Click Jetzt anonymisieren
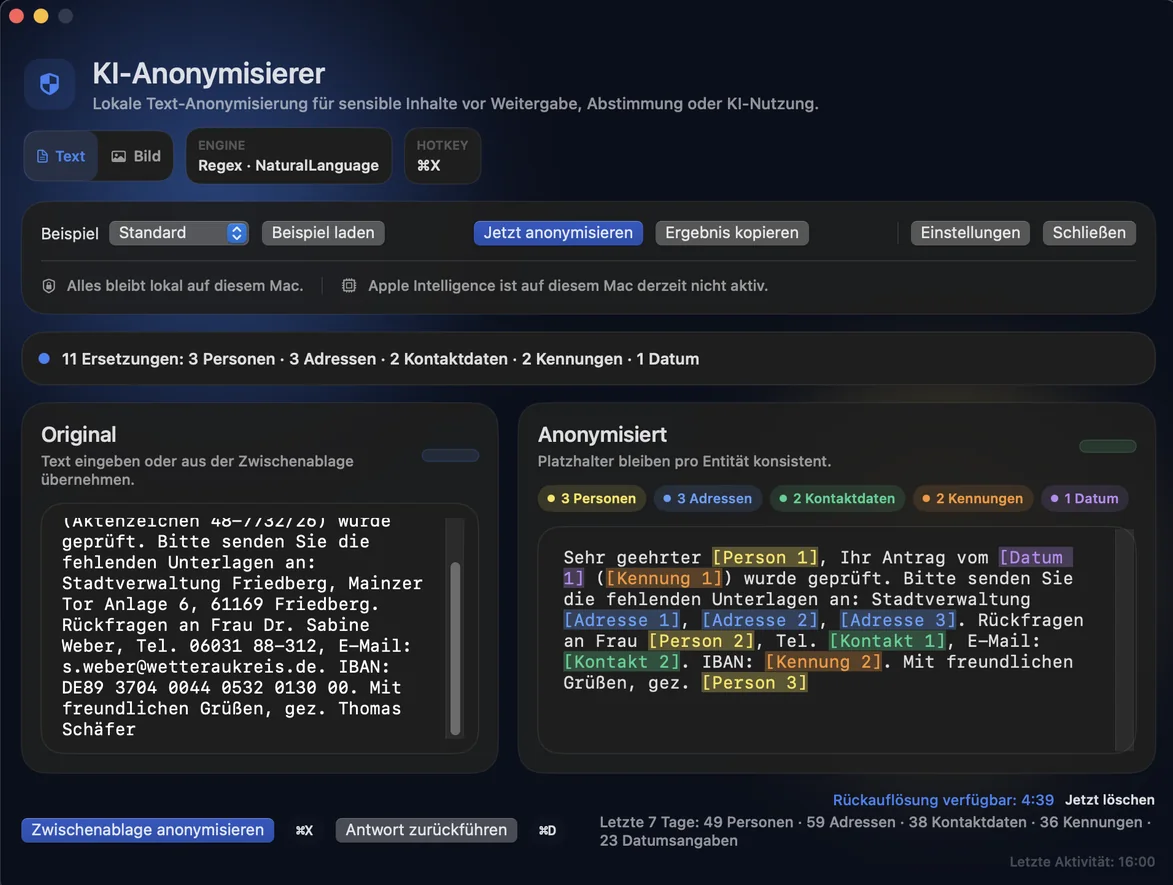This screenshot has width=1173, height=885. point(558,233)
